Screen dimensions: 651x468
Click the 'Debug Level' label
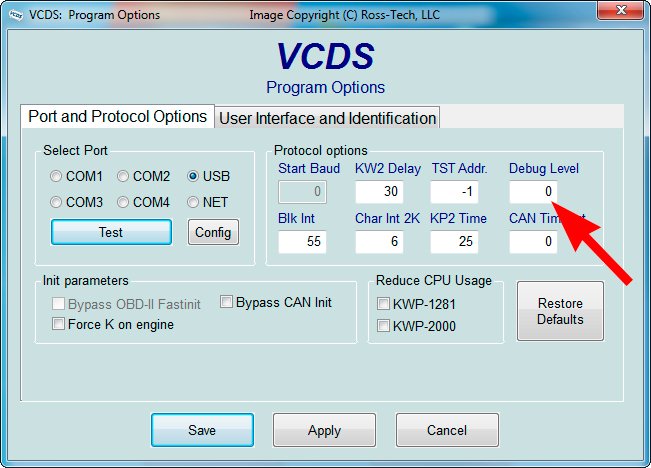tap(544, 168)
